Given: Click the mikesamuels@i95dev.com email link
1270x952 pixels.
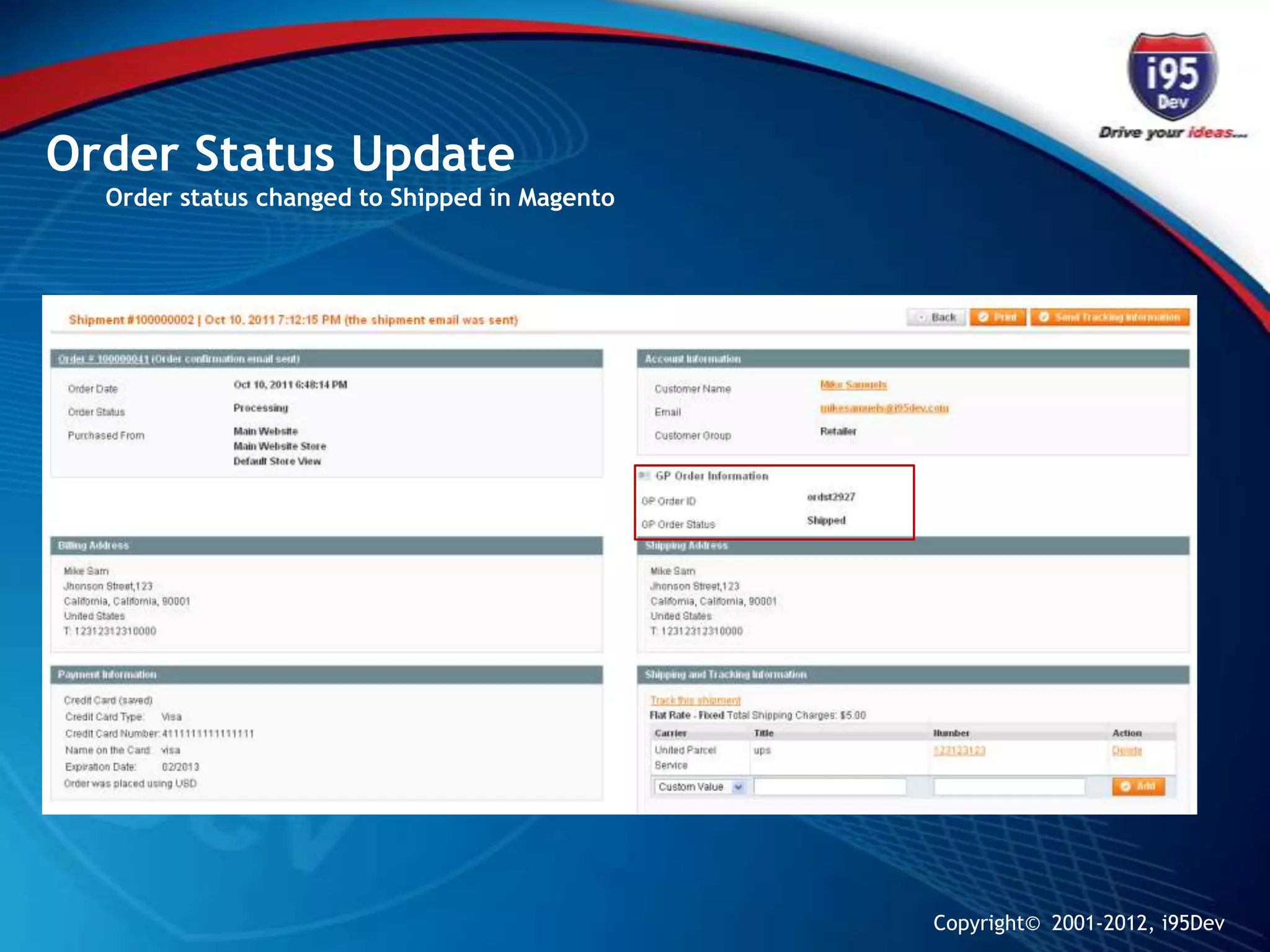Looking at the screenshot, I should pos(884,408).
